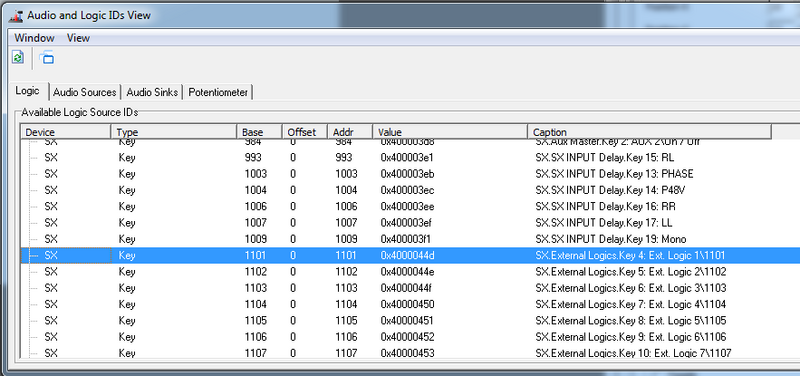Image resolution: width=800 pixels, height=376 pixels.
Task: Click value cell 0x4000044f
Action: pyautogui.click(x=407, y=288)
